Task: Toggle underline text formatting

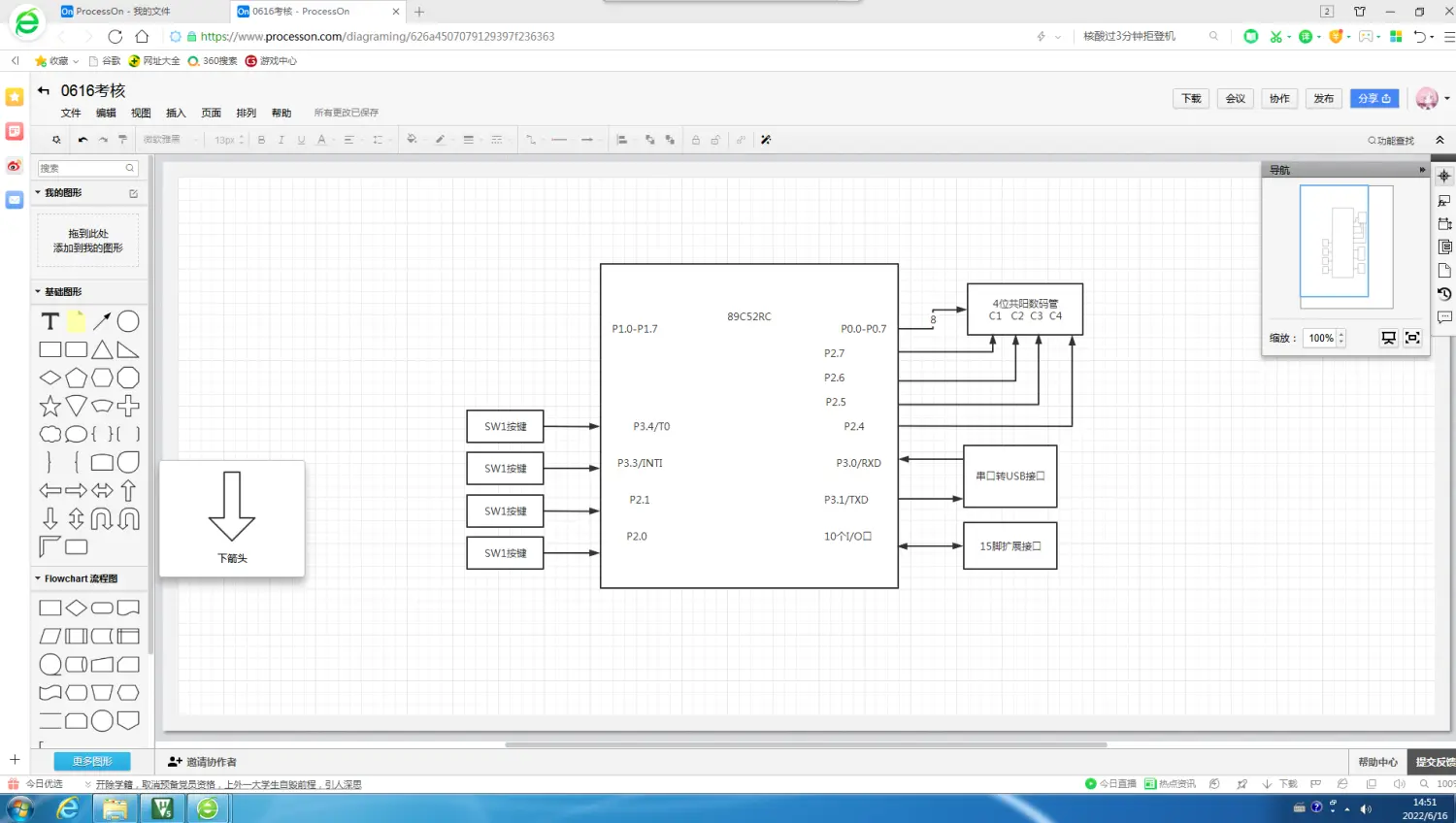Action: (x=301, y=140)
